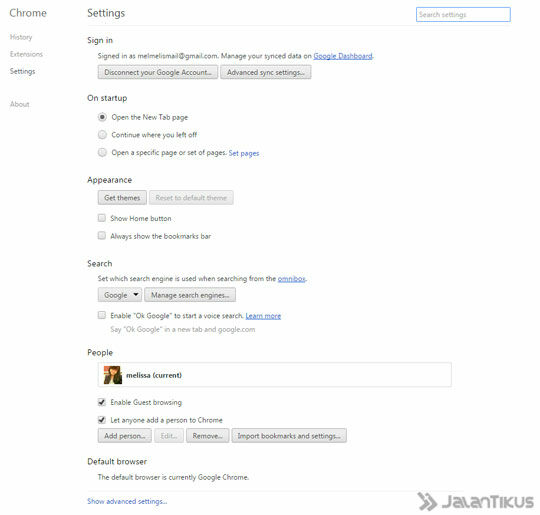Click the Add person button
The image size is (540, 515).
pyautogui.click(x=125, y=436)
